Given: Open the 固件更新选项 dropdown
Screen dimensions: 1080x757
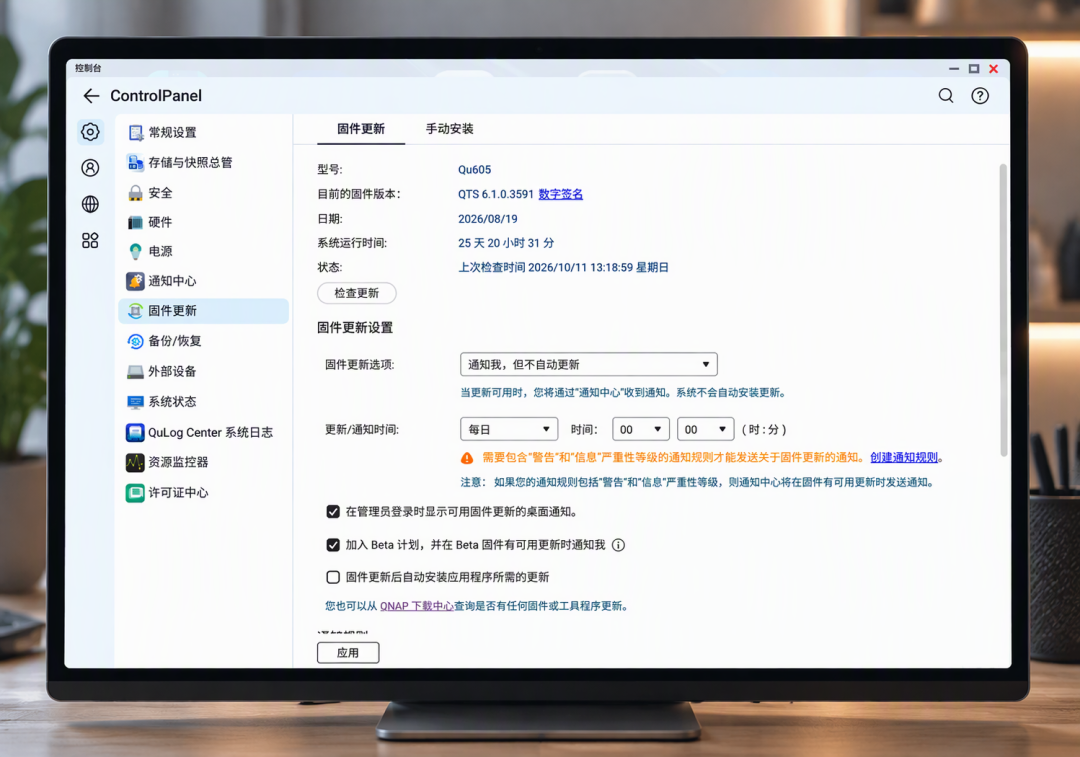Looking at the screenshot, I should [x=589, y=364].
